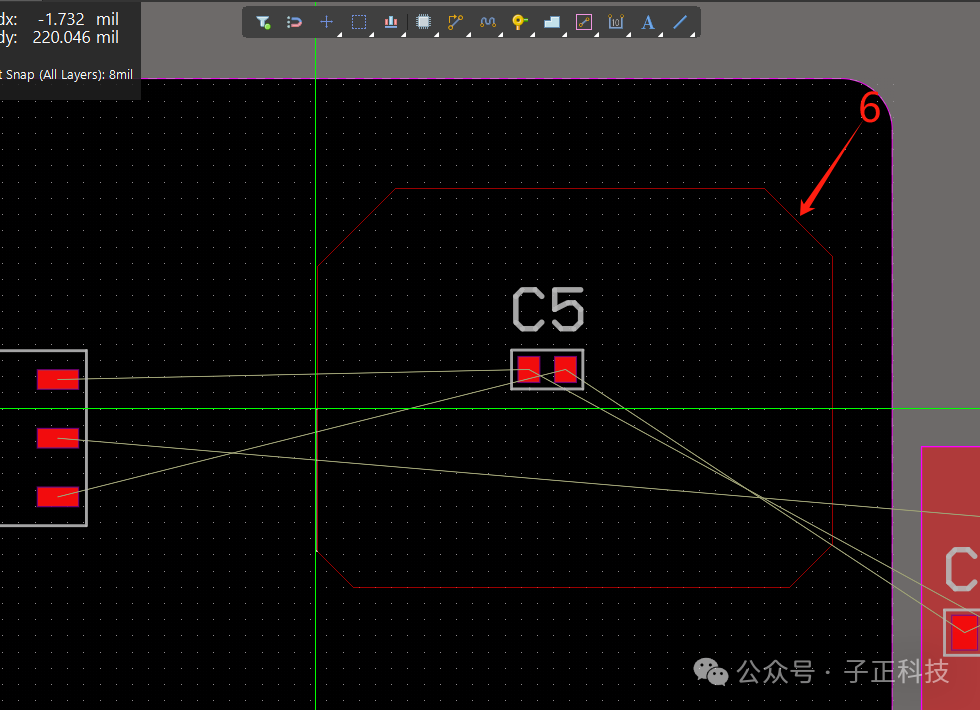980x710 pixels.
Task: Click the dy 220.046 mil value
Action: coord(76,38)
